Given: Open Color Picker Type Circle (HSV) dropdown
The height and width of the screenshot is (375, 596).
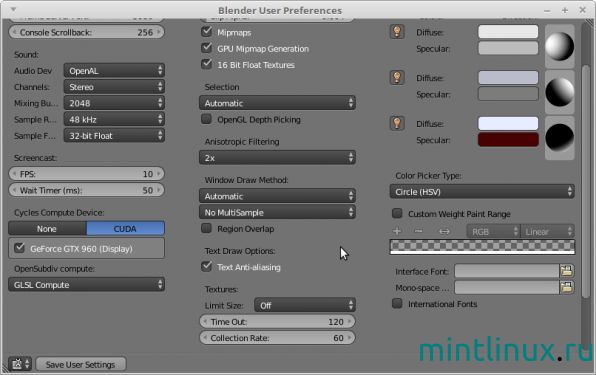Looking at the screenshot, I should pyautogui.click(x=482, y=192).
